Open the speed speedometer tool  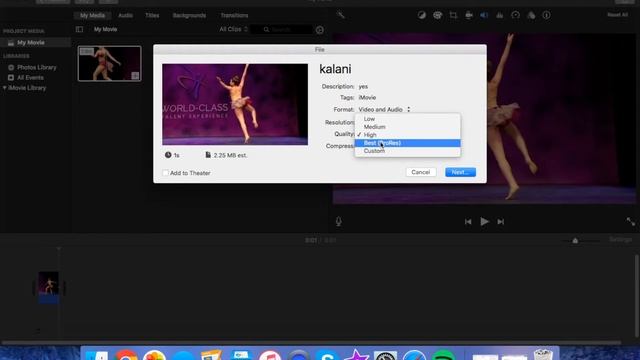tap(516, 15)
